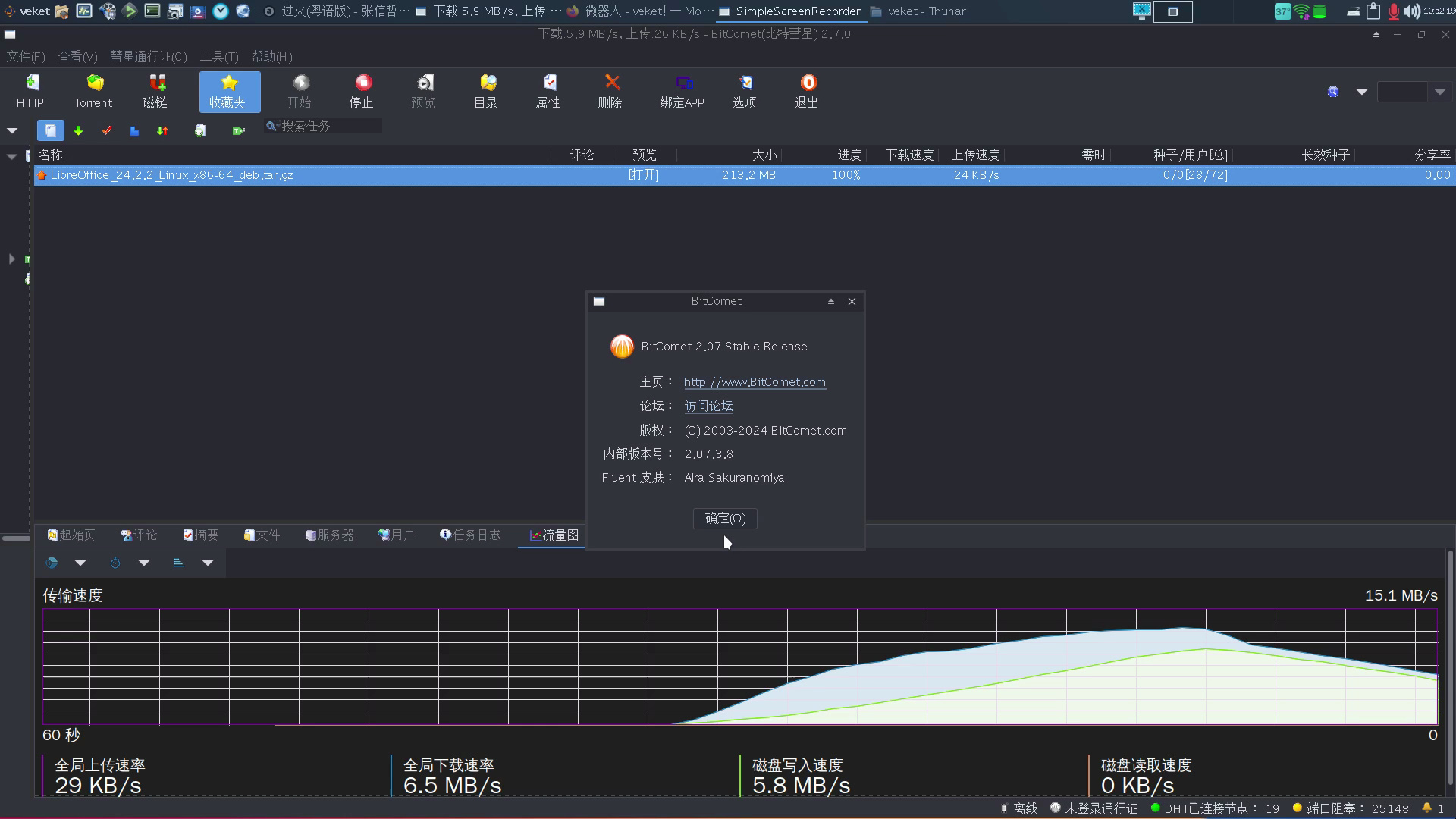
Task: Show all tasks filter icon
Action: tap(51, 130)
